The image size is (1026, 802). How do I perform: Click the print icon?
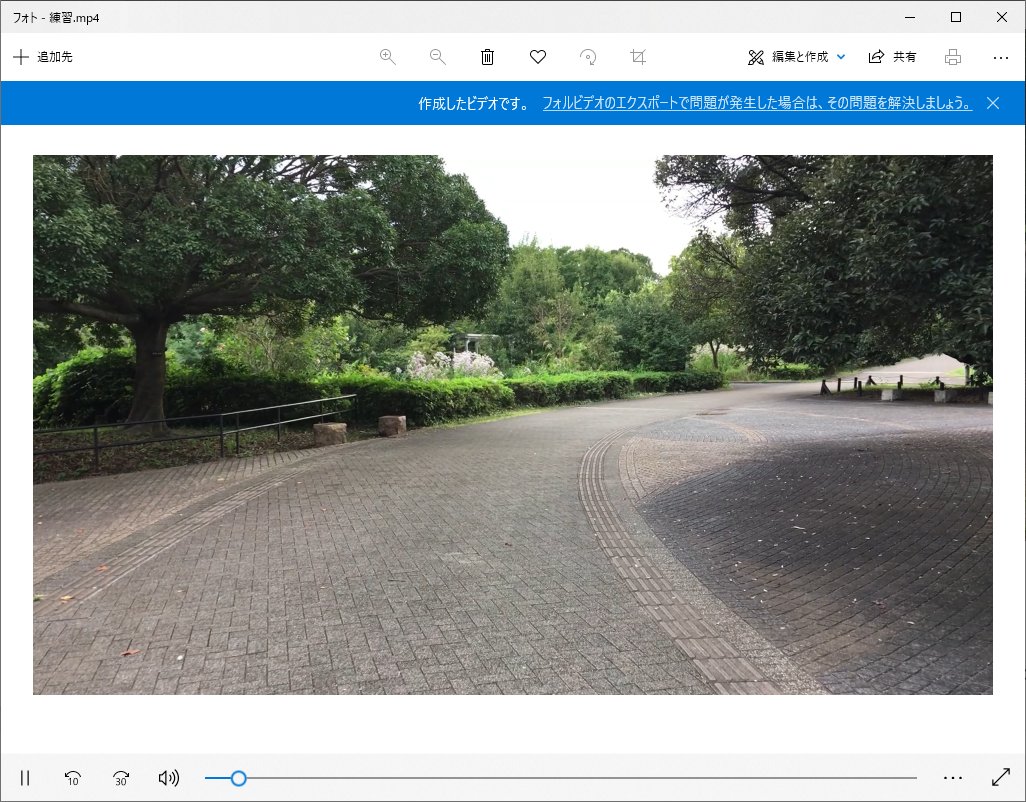(953, 57)
